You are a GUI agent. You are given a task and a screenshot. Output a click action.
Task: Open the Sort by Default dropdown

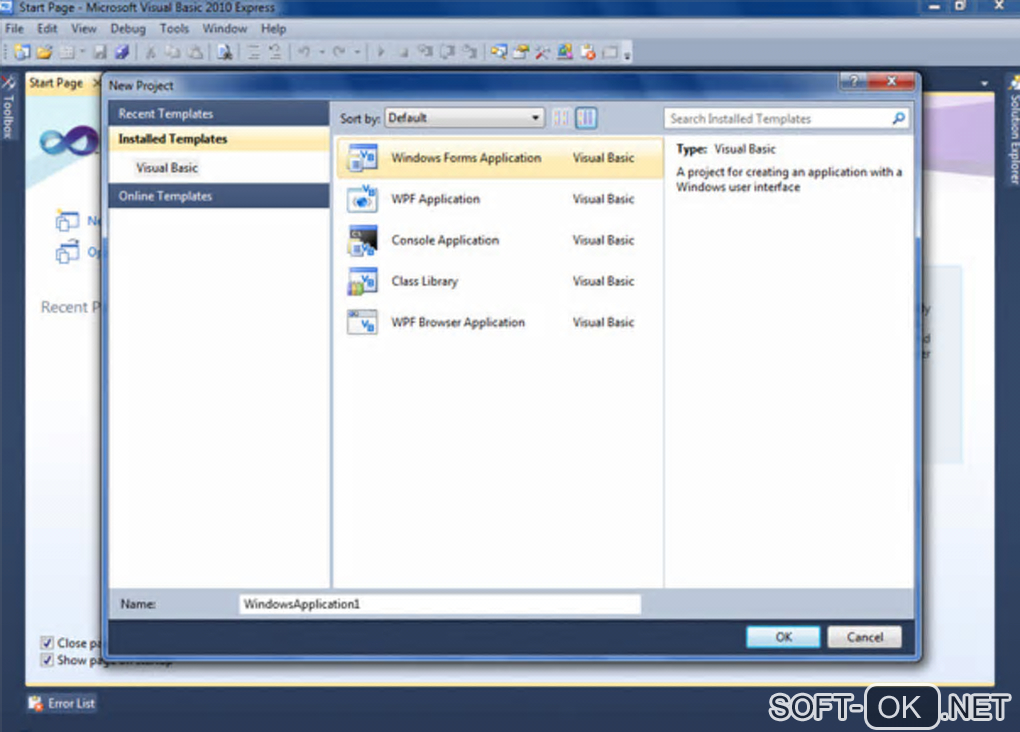tap(464, 118)
